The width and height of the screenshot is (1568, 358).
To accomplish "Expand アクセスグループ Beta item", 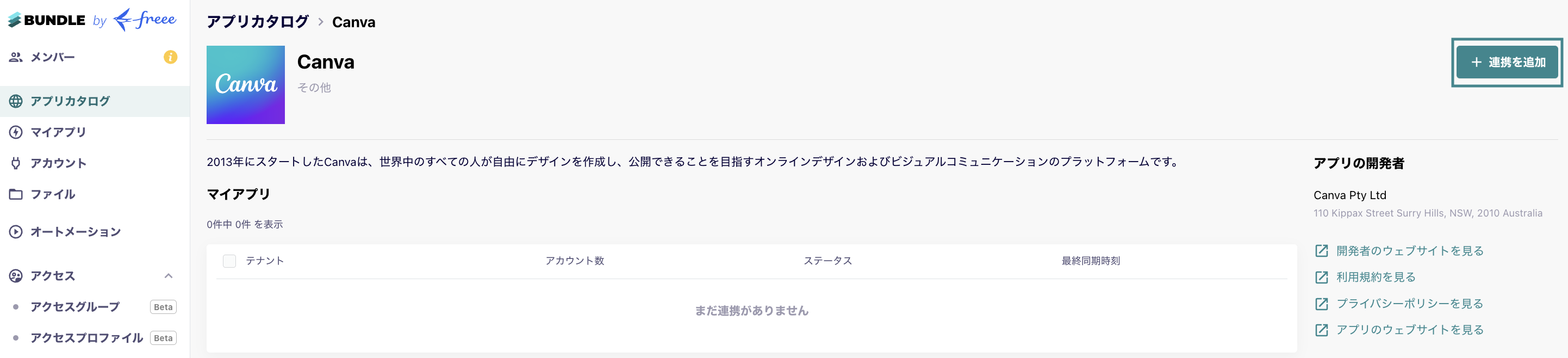I will pyautogui.click(x=74, y=307).
